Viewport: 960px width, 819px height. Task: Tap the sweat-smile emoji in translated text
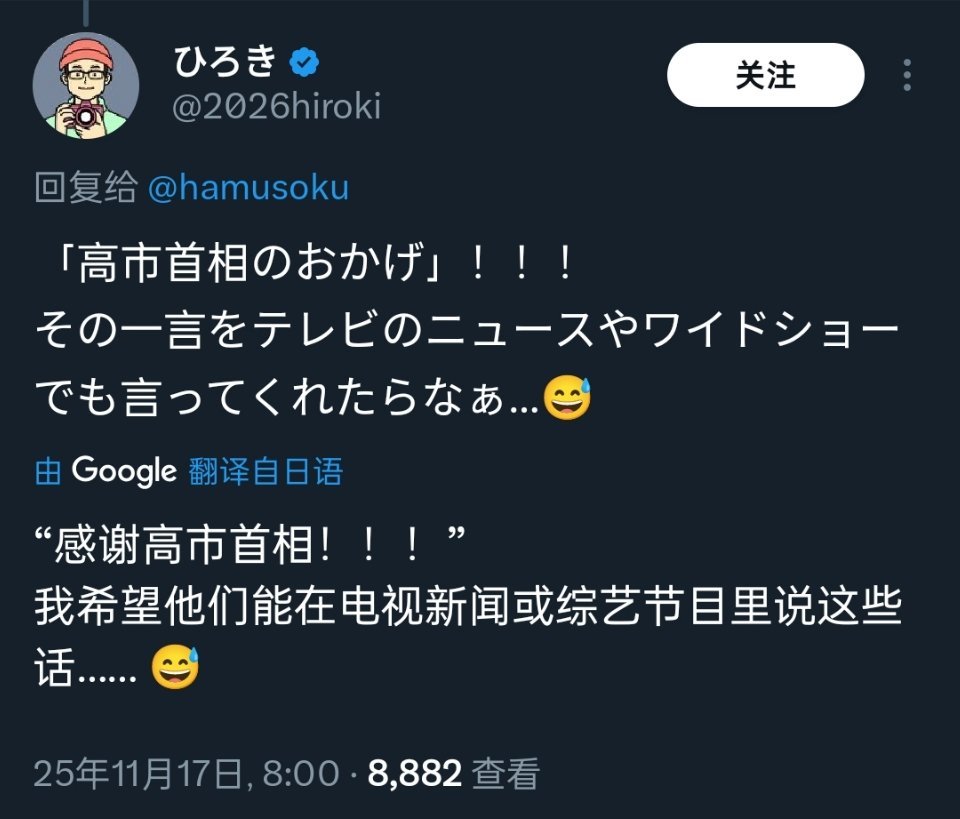[175, 667]
